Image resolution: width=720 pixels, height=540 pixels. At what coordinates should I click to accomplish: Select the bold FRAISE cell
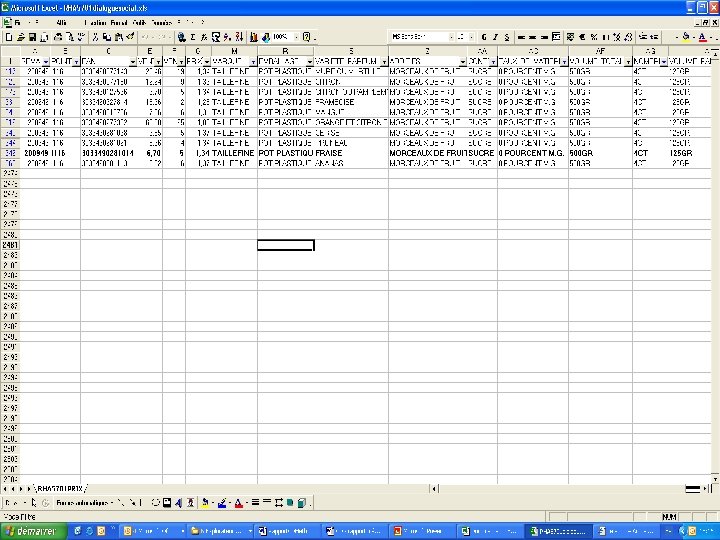[x=351, y=153]
